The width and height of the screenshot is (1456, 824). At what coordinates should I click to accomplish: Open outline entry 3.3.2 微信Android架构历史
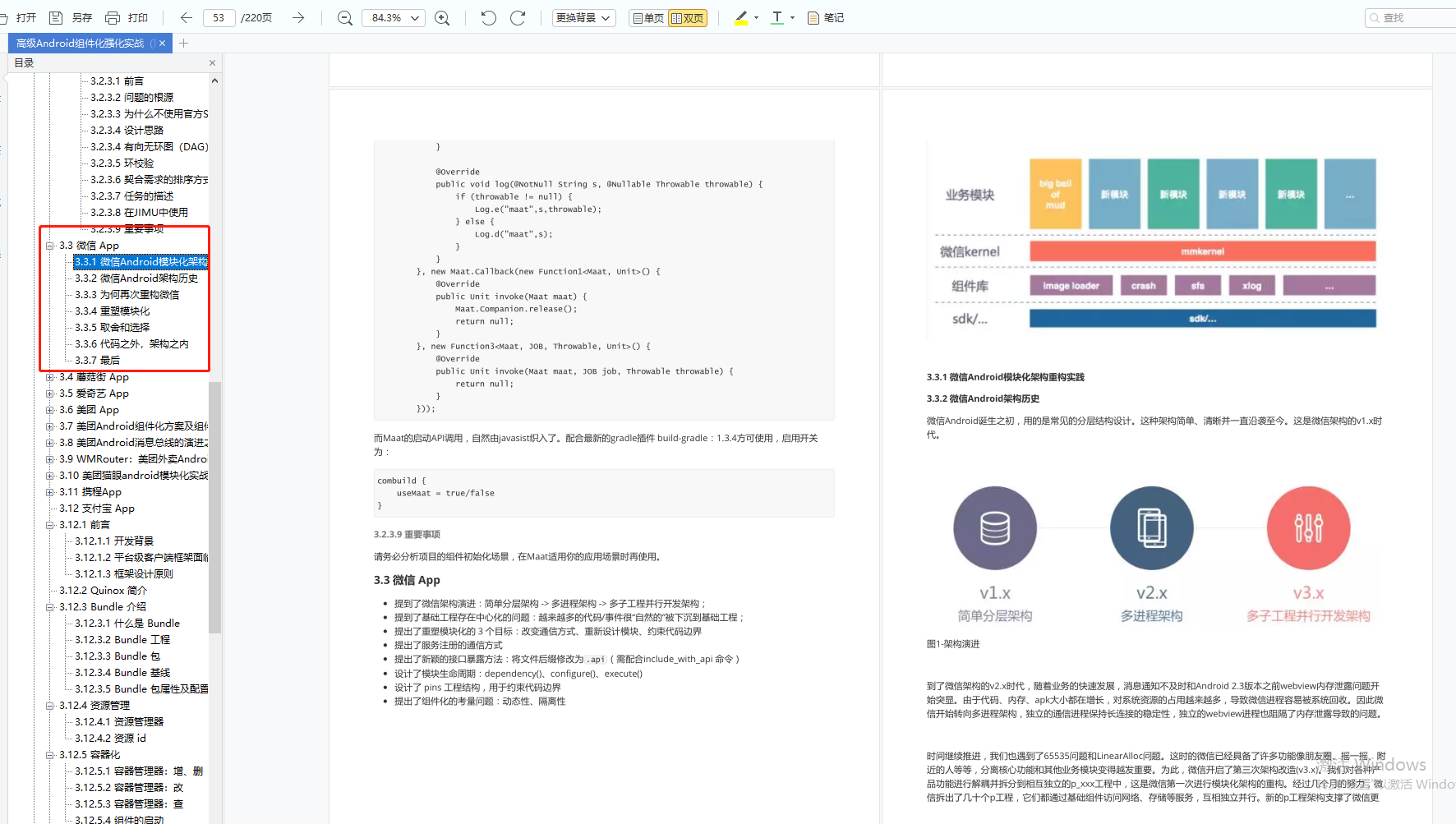click(x=136, y=279)
